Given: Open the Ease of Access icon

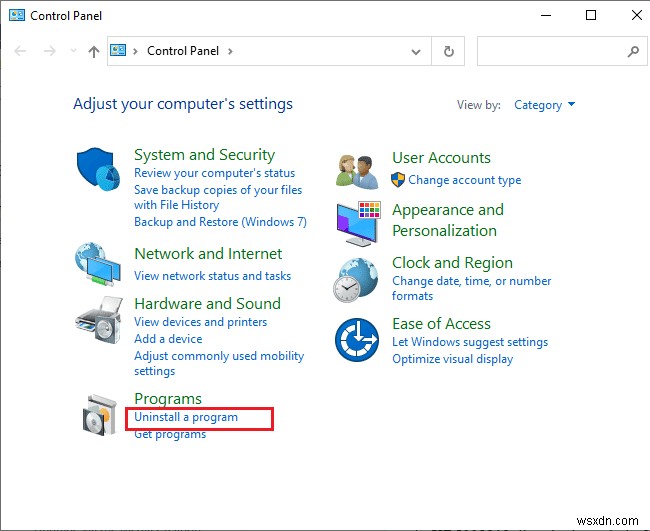Looking at the screenshot, I should pyautogui.click(x=357, y=340).
